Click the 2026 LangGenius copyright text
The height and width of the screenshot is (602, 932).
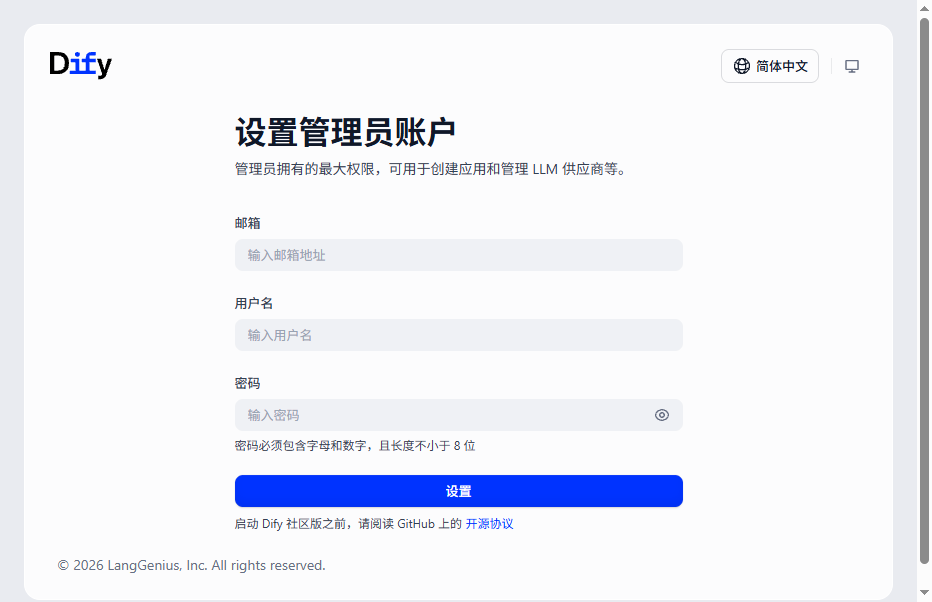pos(191,565)
